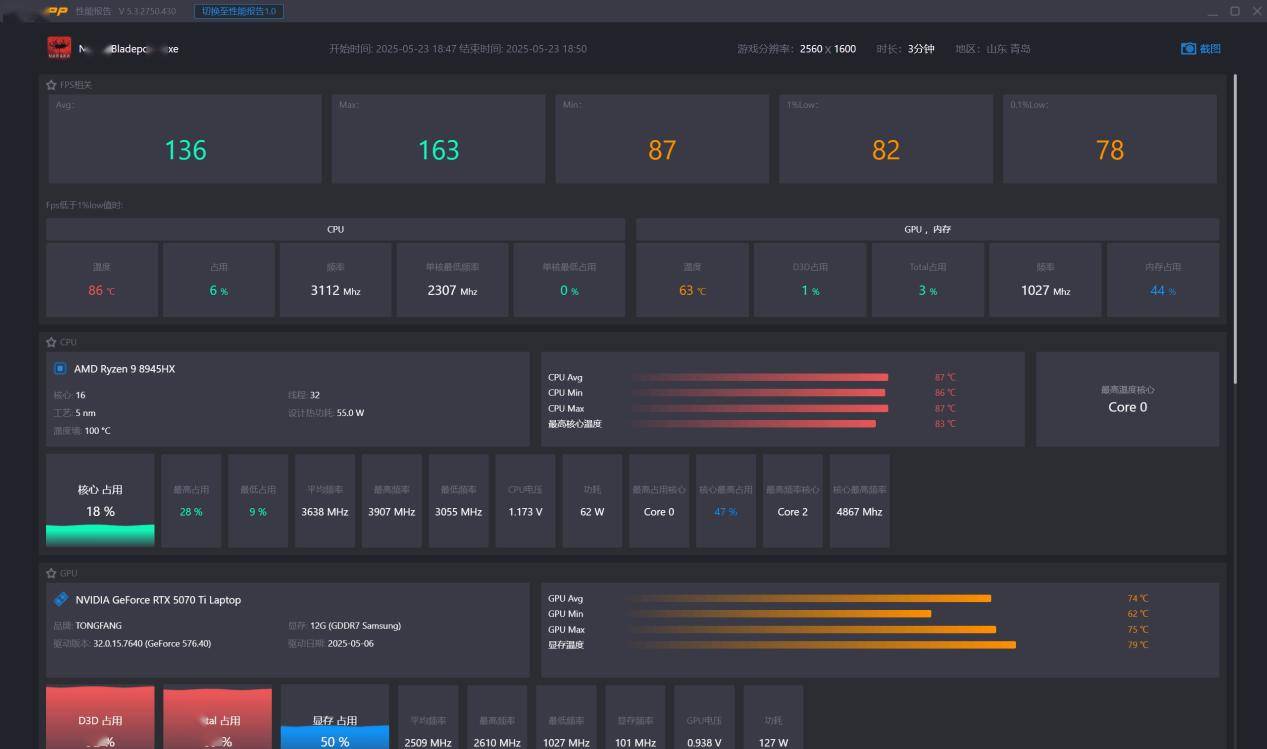Click the 最高温度核心 Core 0 panel

click(1127, 399)
